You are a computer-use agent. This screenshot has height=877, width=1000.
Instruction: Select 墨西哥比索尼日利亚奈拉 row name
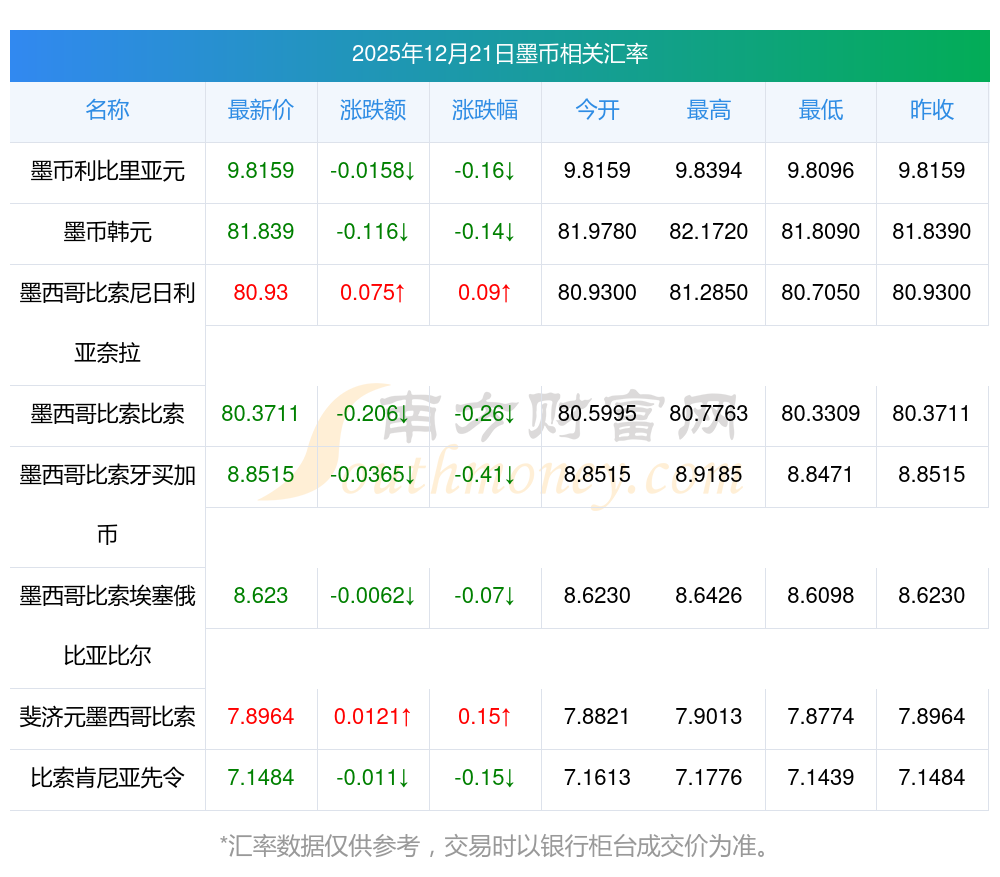tap(107, 322)
